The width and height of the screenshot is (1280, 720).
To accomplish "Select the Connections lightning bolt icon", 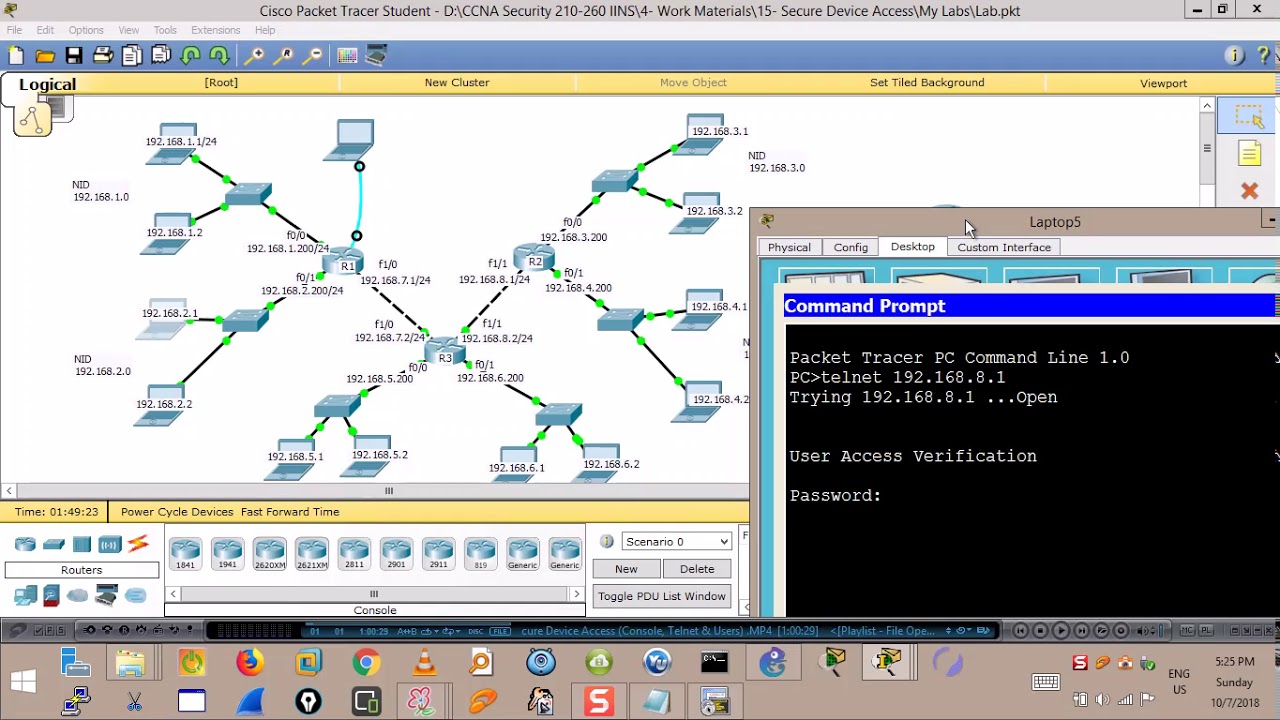I will click(138, 544).
